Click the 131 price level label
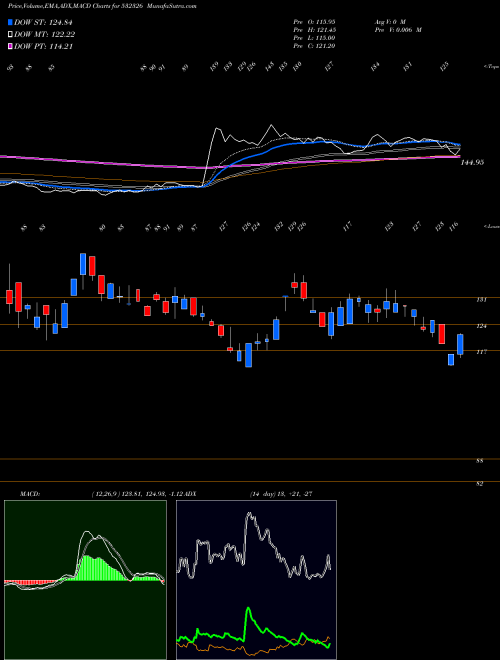The width and height of the screenshot is (500, 660). (x=481, y=300)
